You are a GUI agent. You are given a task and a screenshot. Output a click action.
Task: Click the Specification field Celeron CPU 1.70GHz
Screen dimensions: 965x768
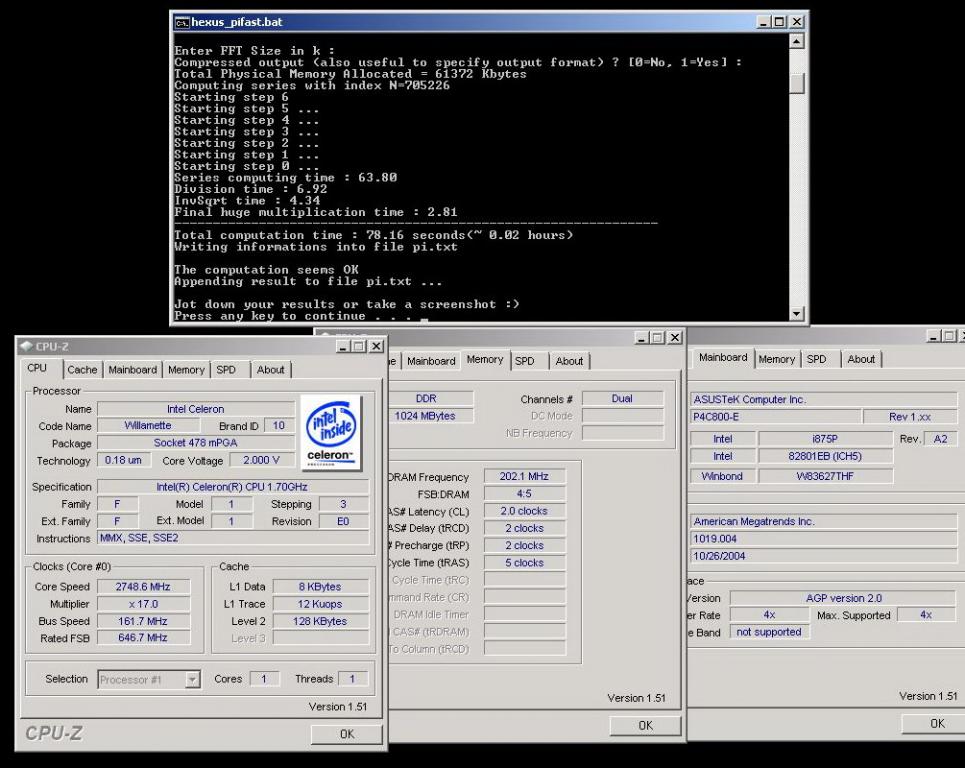233,487
